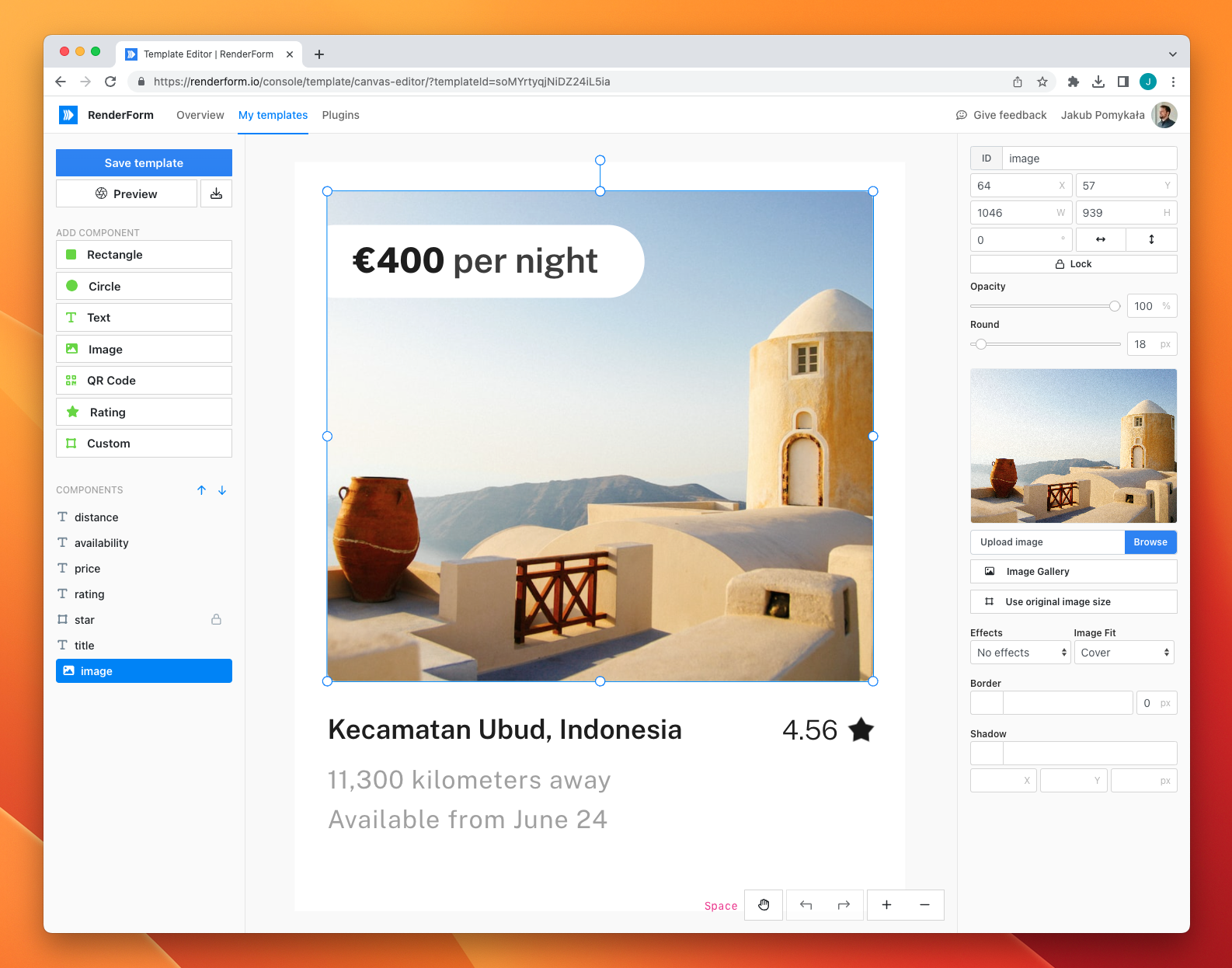1232x968 pixels.
Task: Click the Save template button
Action: pos(144,162)
